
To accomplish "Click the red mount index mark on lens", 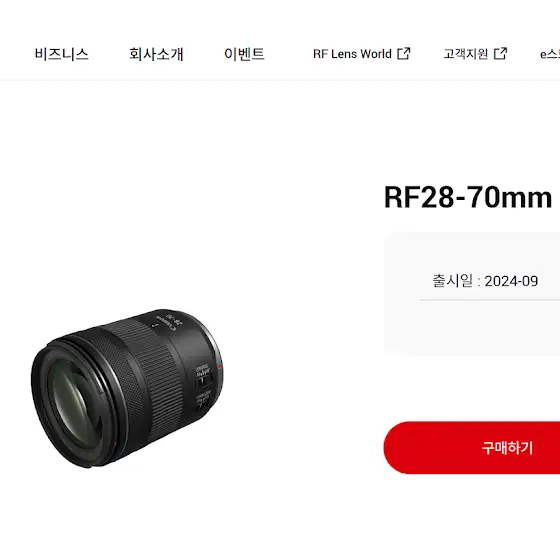I will (x=220, y=367).
